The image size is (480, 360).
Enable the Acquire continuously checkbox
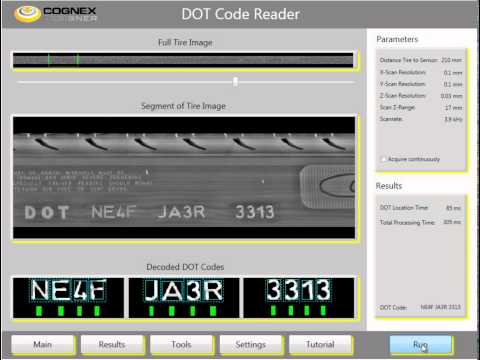(383, 159)
